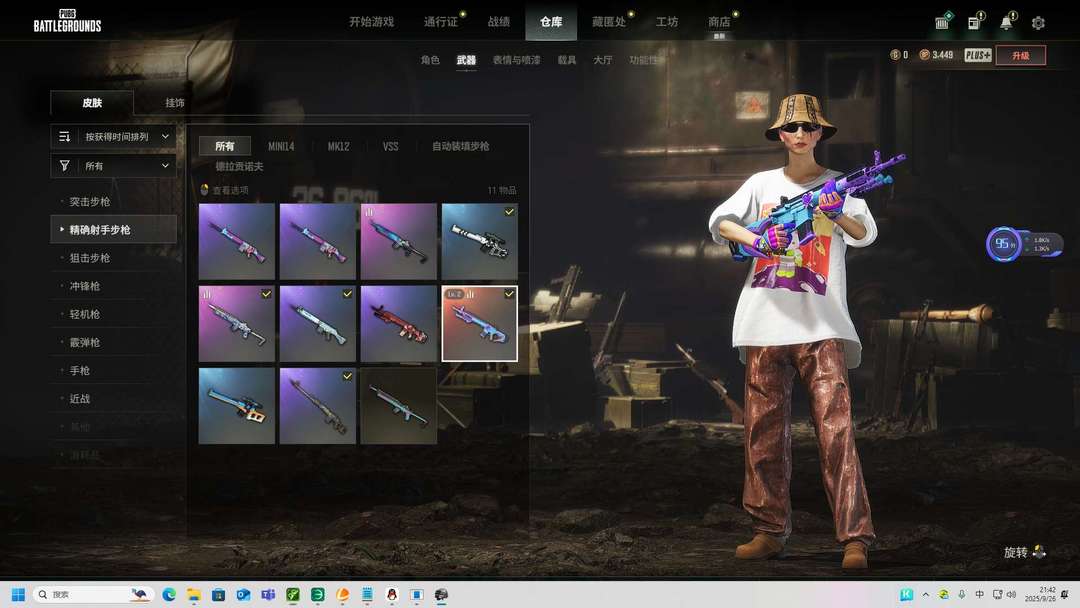Click the PLUS+ account badge

pyautogui.click(x=977, y=55)
